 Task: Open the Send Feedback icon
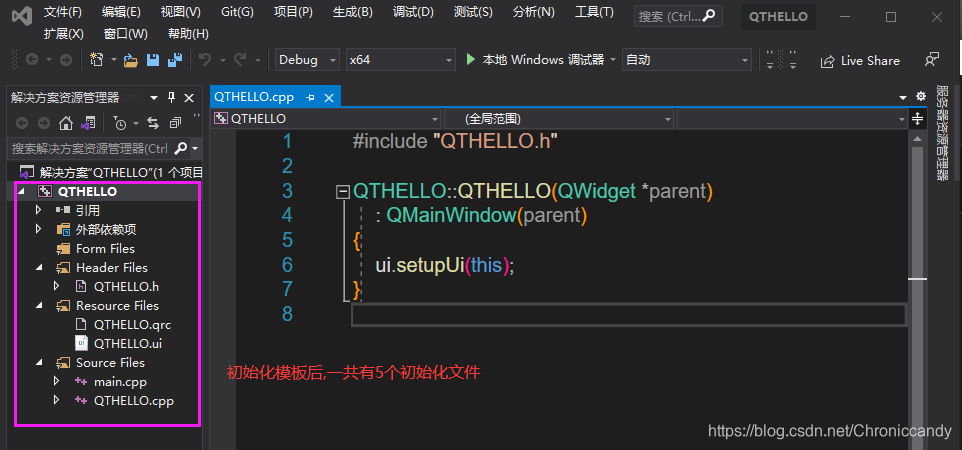(x=931, y=60)
